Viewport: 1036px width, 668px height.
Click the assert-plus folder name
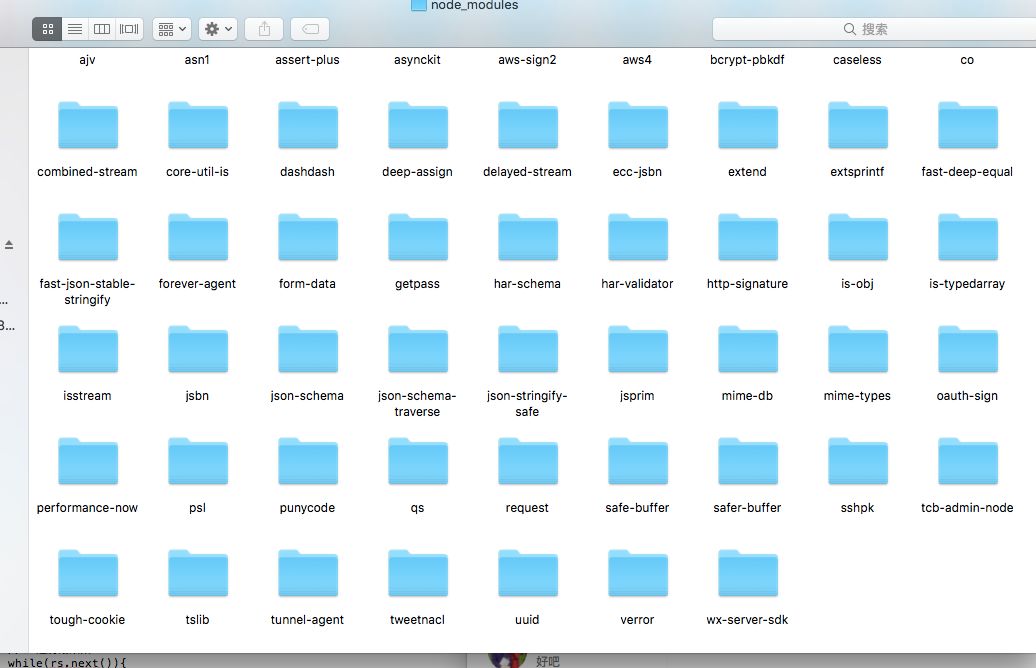307,60
